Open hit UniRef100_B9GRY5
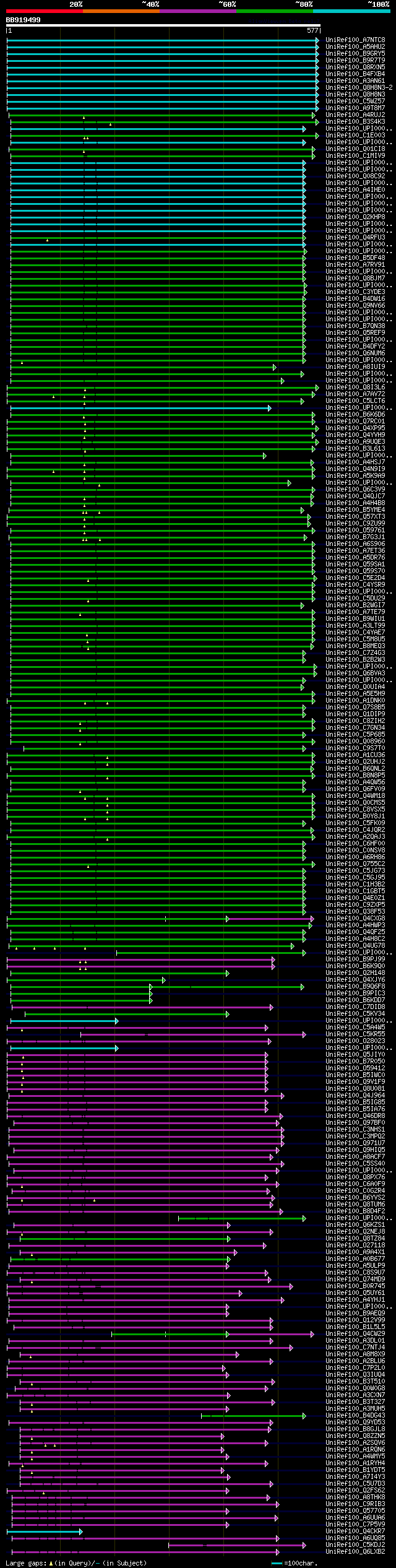 [x=355, y=53]
